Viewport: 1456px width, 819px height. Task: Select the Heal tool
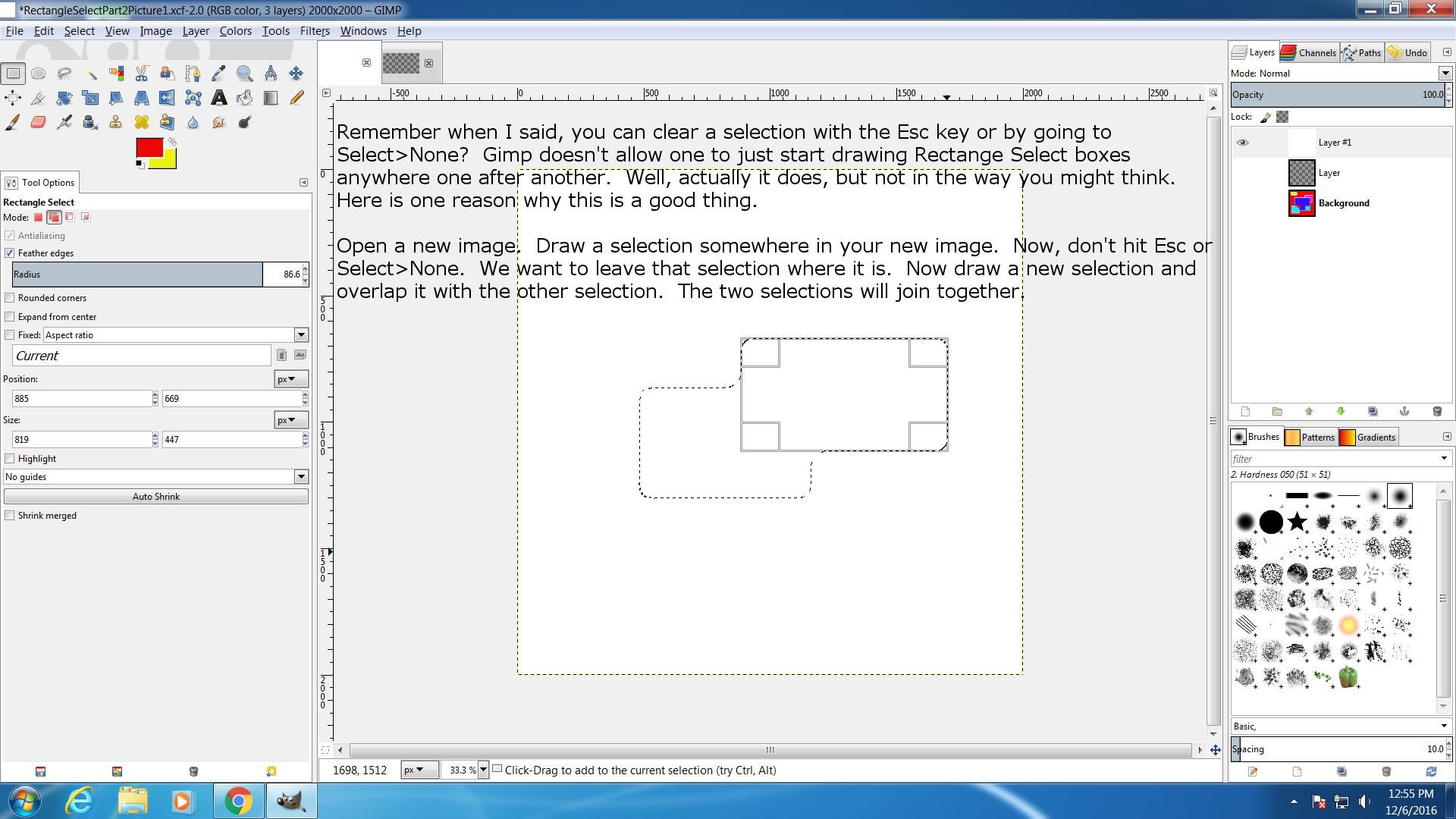coord(142,122)
